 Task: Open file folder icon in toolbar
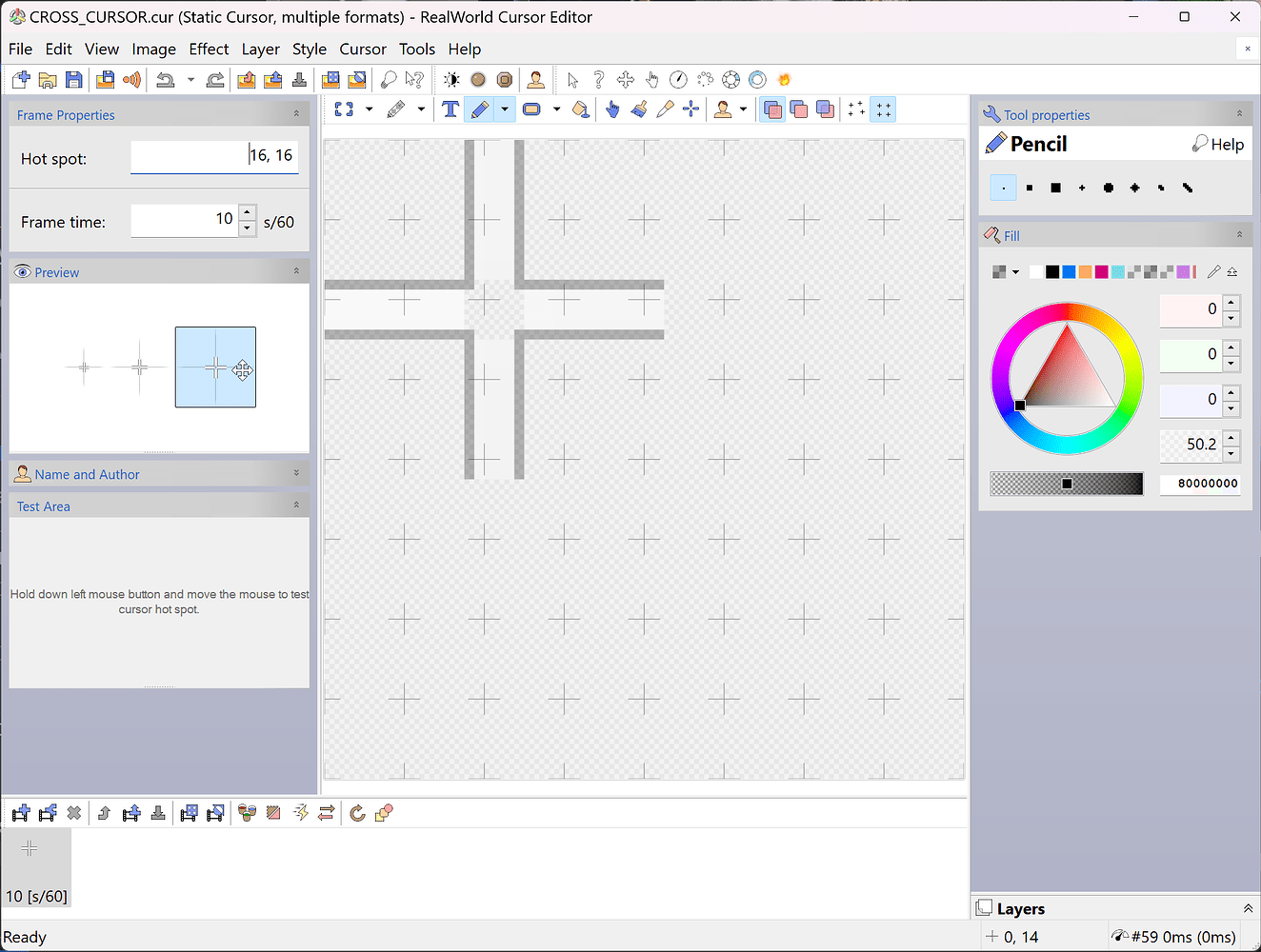[x=48, y=80]
